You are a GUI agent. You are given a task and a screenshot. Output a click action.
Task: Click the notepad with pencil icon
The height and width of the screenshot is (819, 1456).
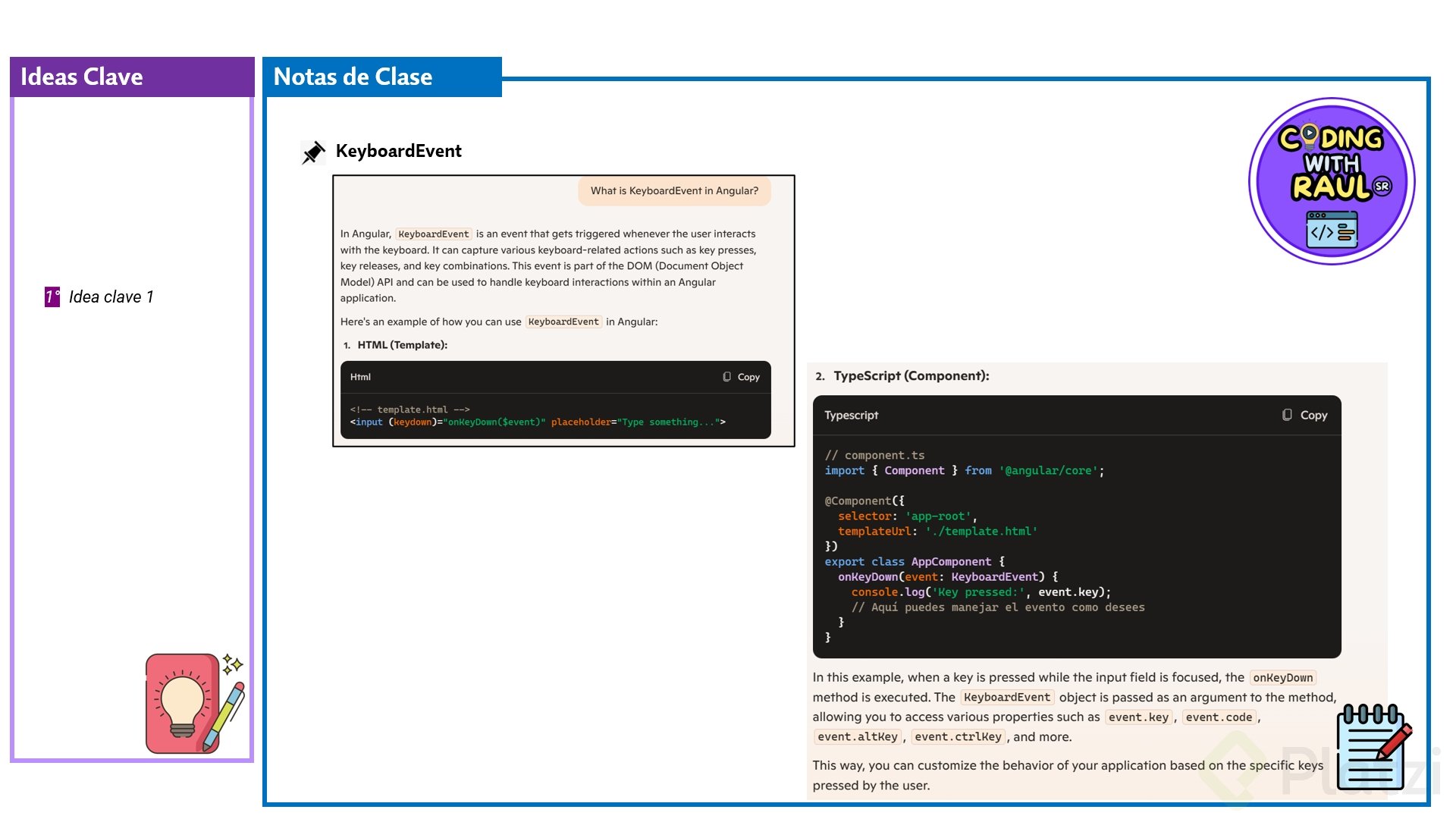click(1373, 747)
